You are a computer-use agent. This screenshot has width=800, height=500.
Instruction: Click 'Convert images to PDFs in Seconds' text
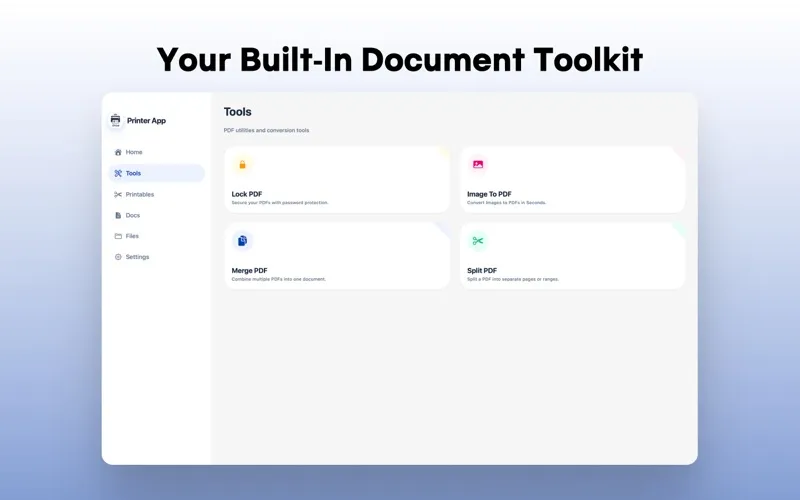[x=507, y=203]
